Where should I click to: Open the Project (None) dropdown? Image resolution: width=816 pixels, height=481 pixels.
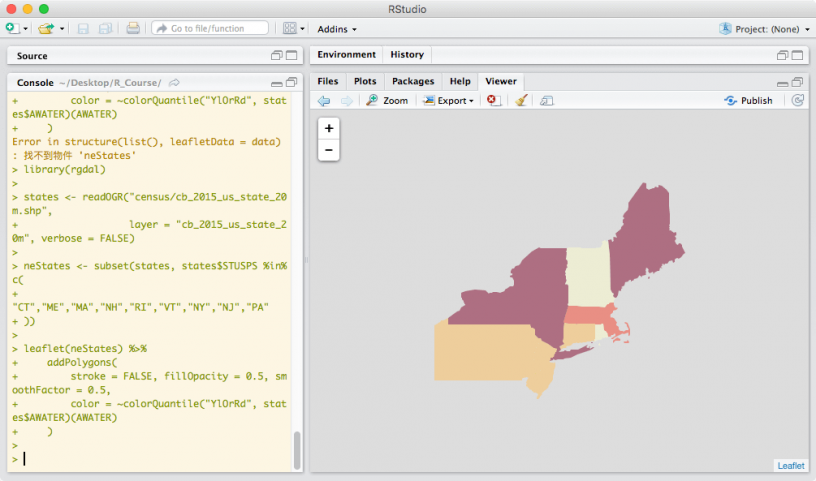click(765, 29)
